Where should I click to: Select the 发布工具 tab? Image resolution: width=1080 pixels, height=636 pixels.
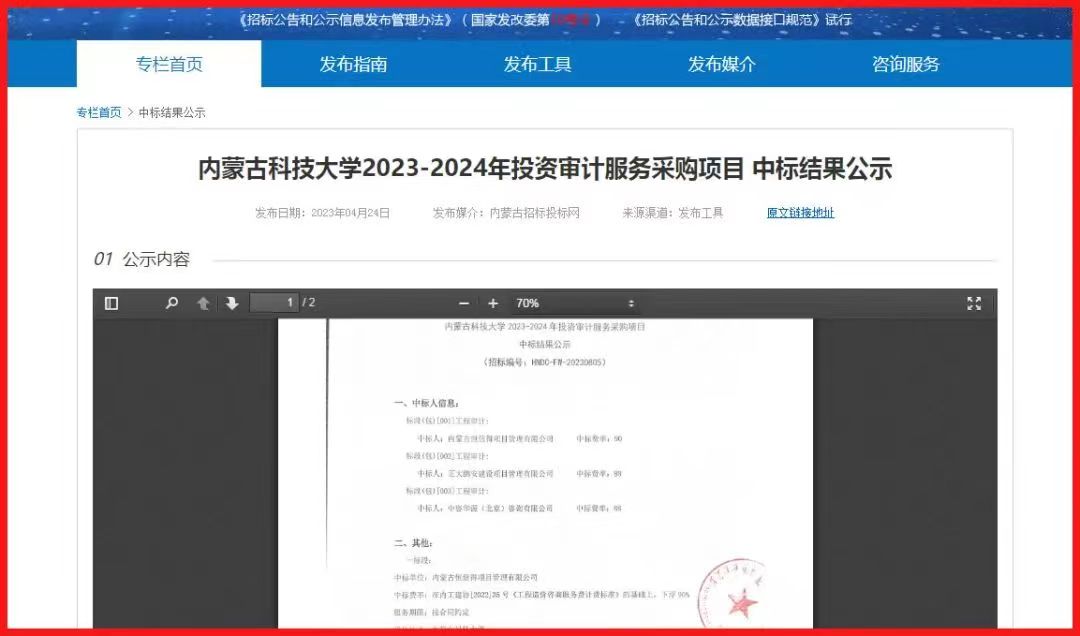(x=537, y=64)
